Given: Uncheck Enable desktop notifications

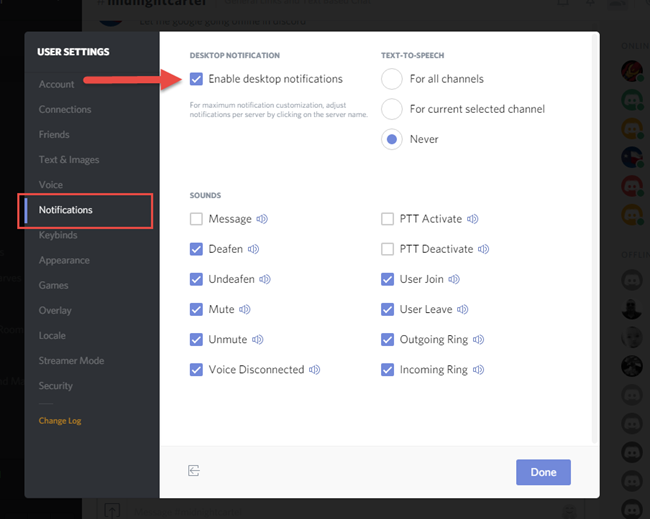Looking at the screenshot, I should click(196, 79).
